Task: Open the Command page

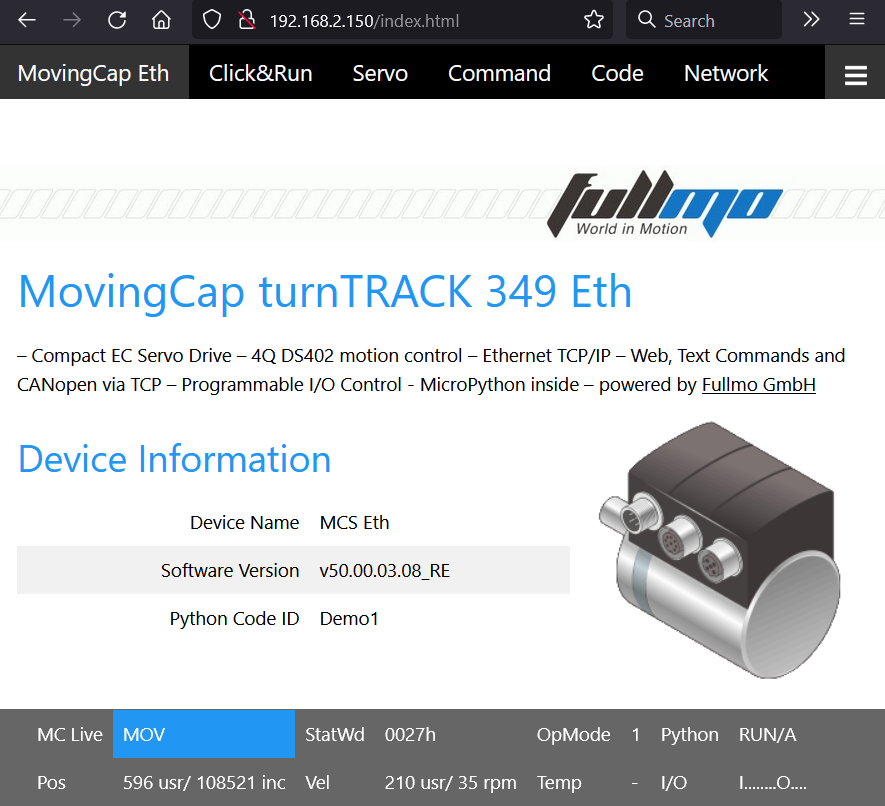Action: (499, 73)
